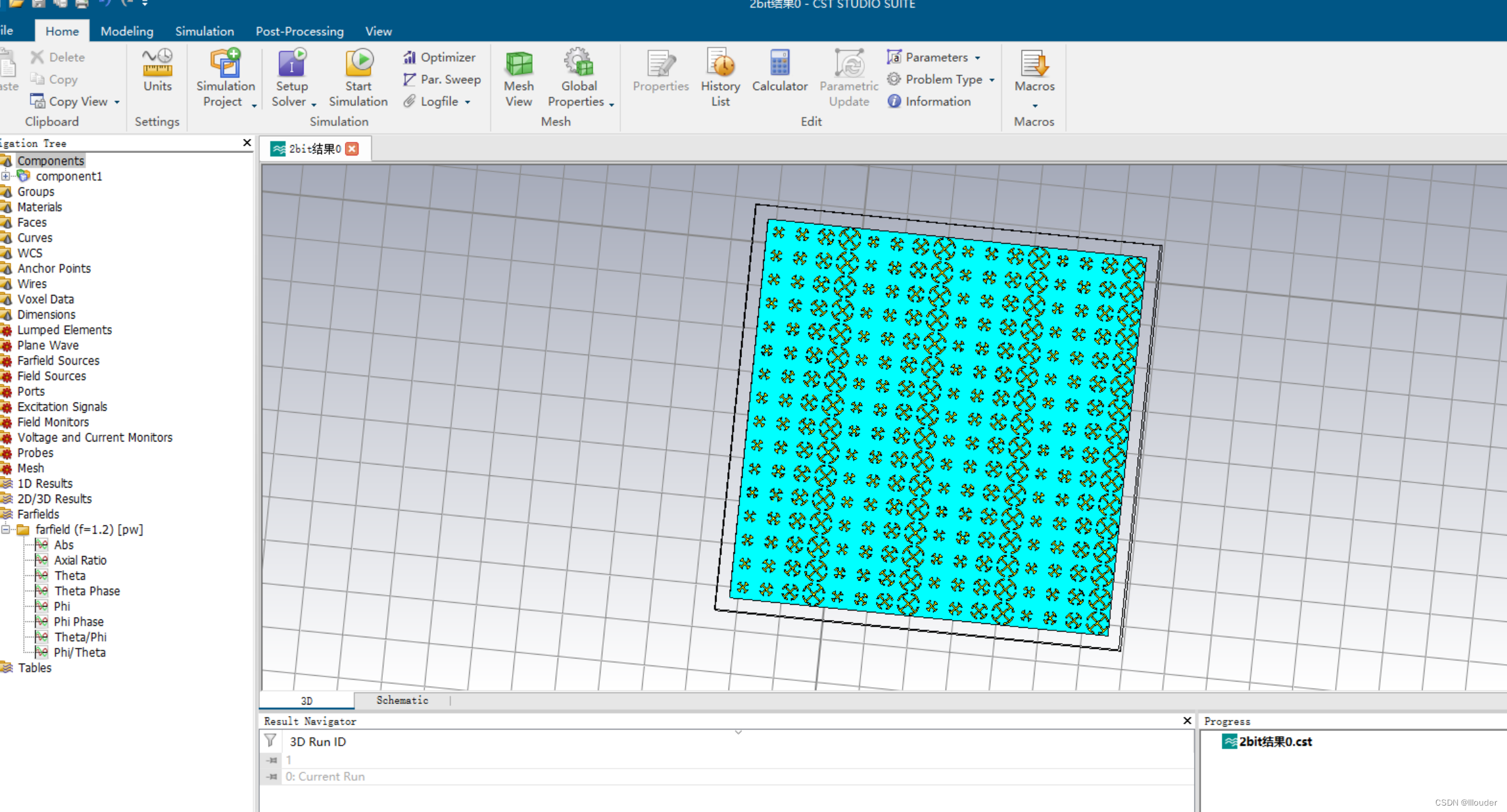The height and width of the screenshot is (812, 1507).
Task: Select Theta Phase farfield result
Action: pos(87,591)
